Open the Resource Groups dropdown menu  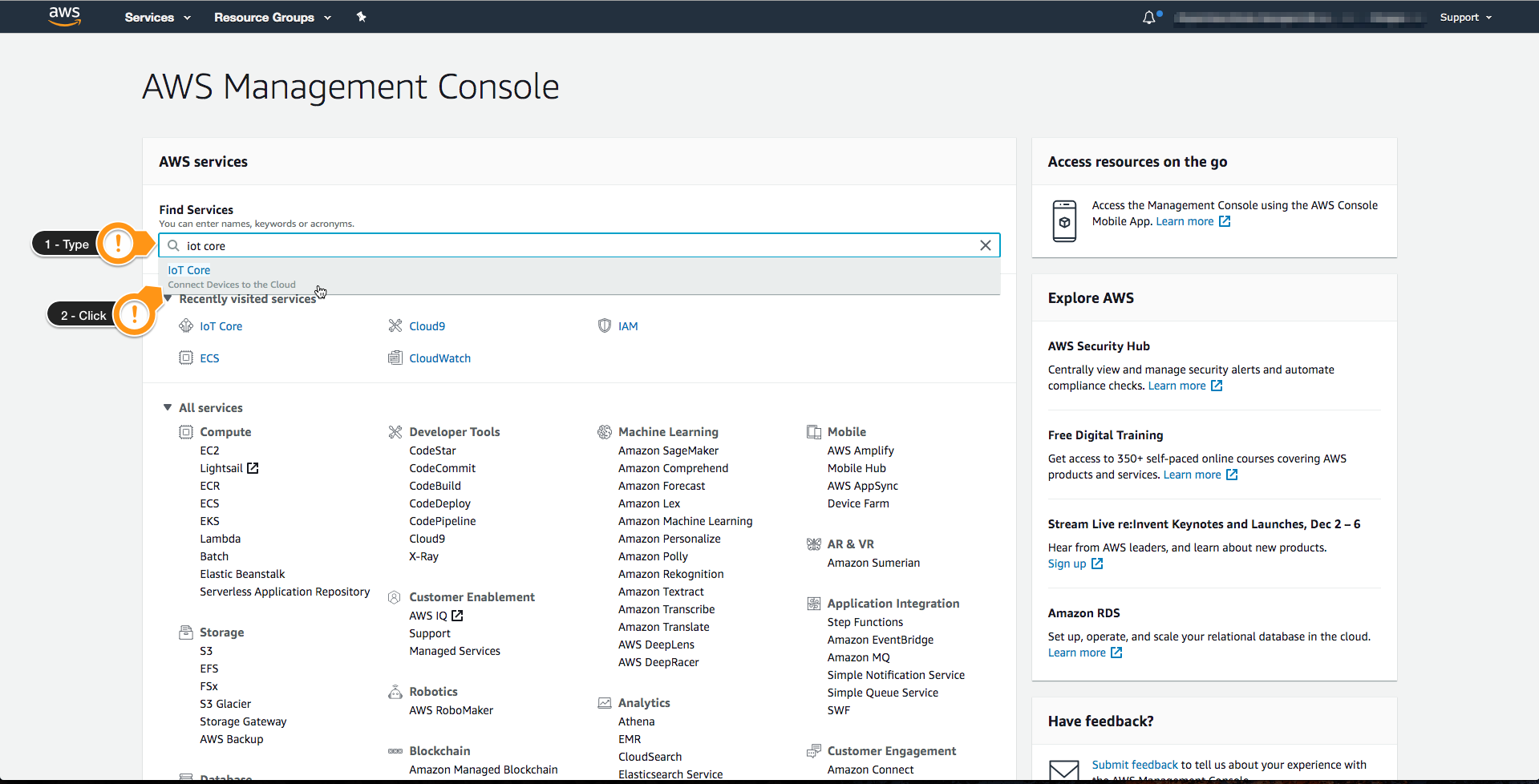273,17
